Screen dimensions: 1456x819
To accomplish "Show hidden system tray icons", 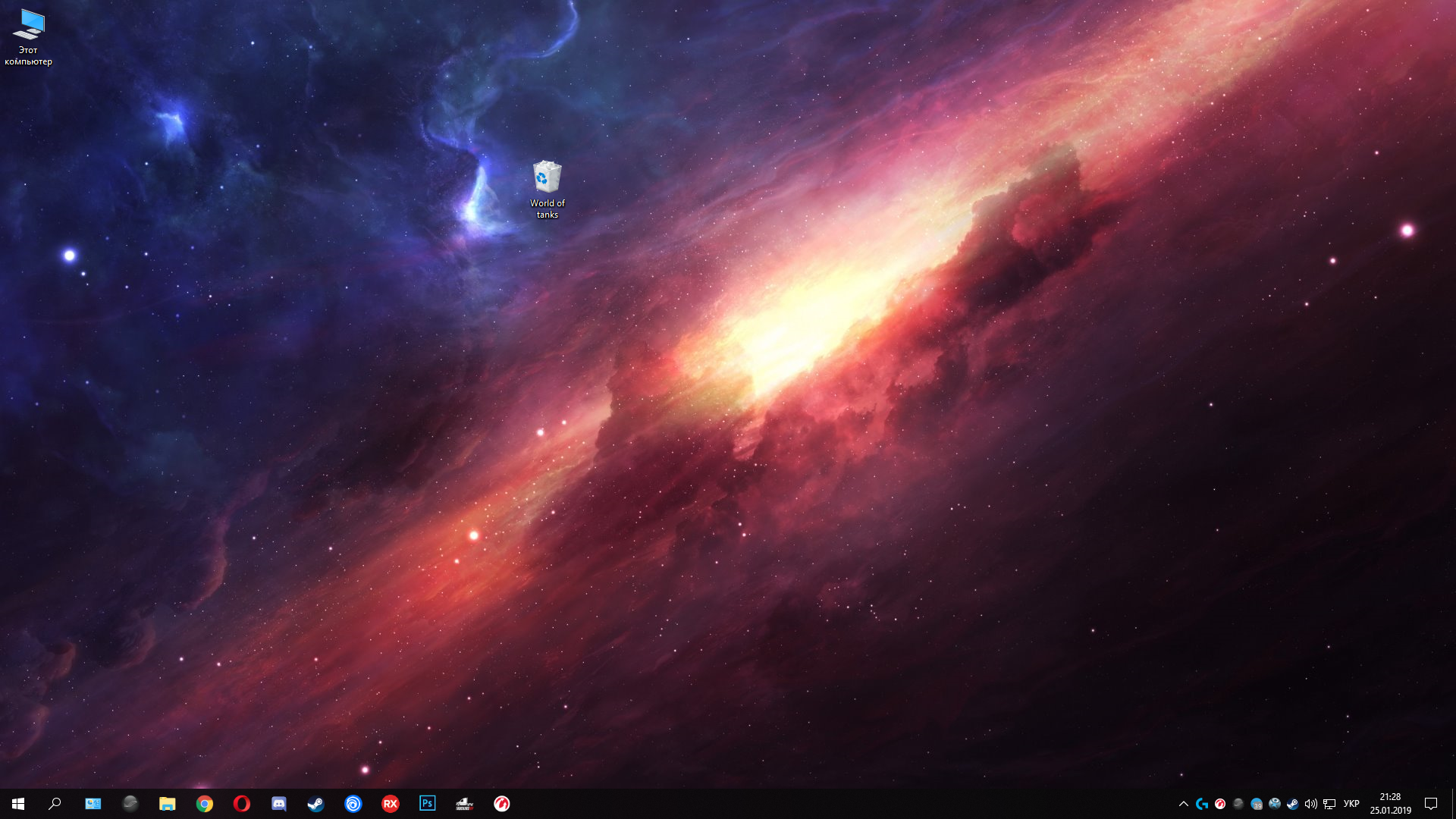I will click(x=1183, y=804).
